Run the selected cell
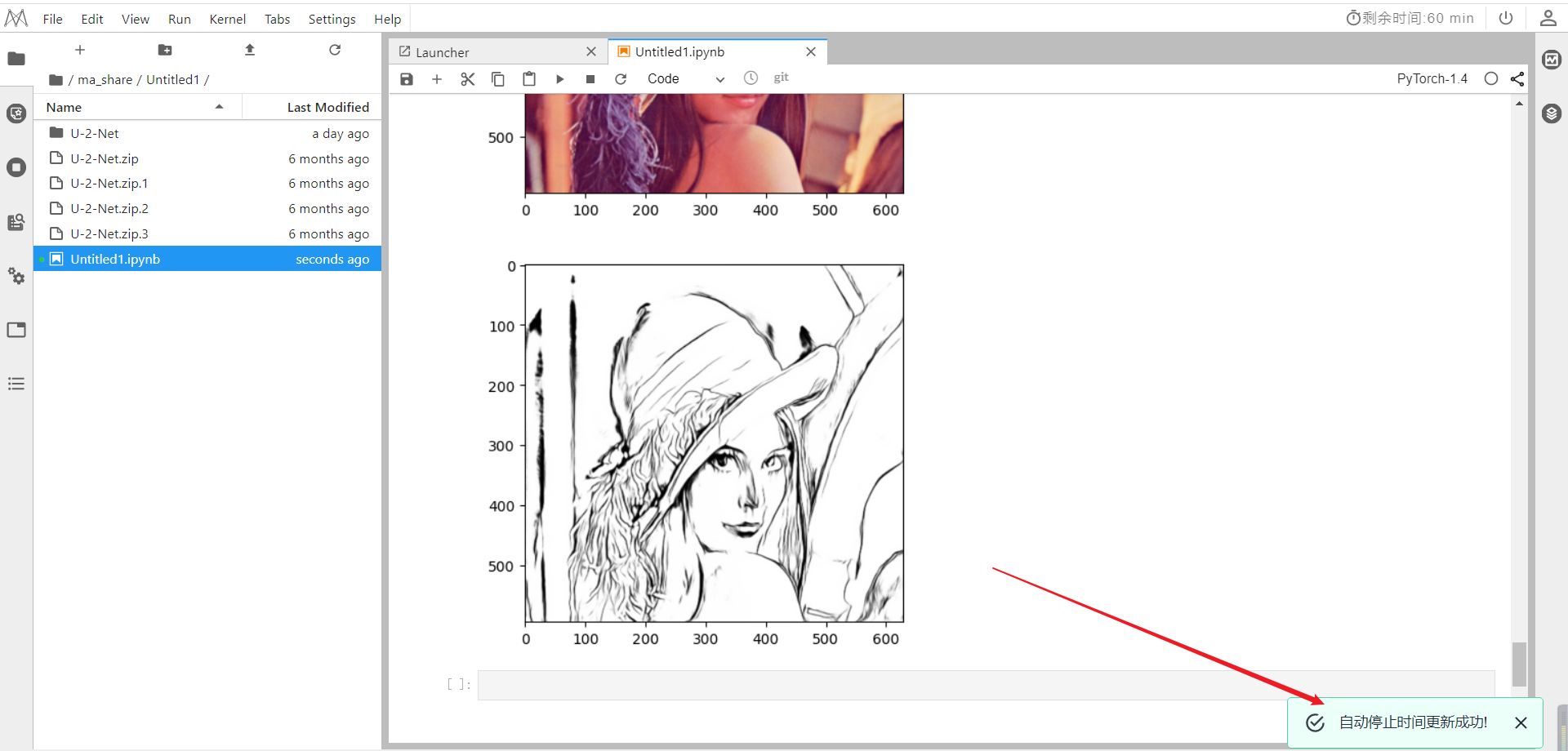The image size is (1568, 751). click(560, 79)
